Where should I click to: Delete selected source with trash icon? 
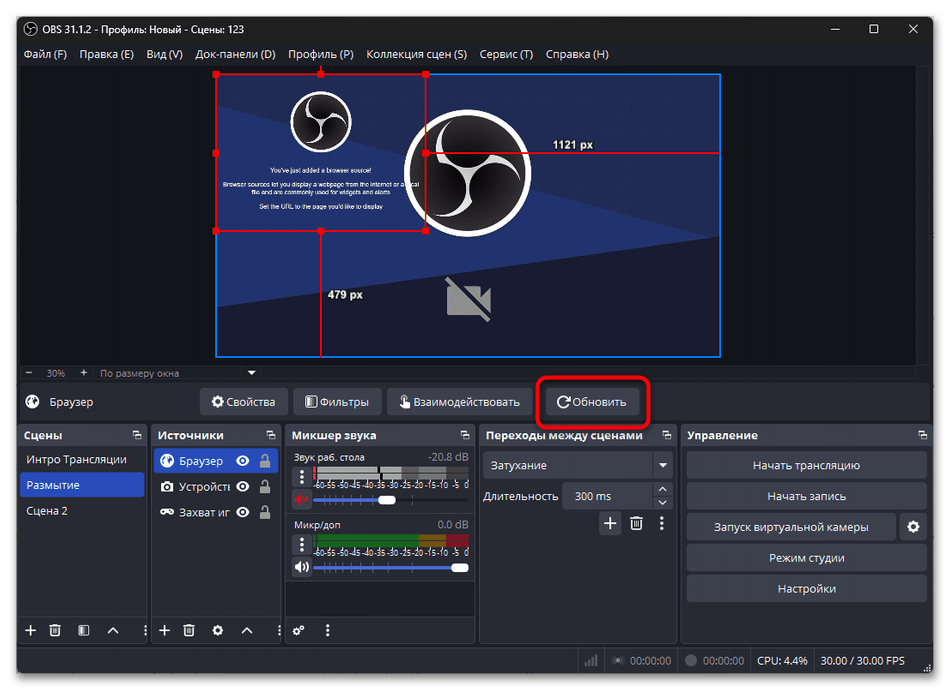click(191, 630)
